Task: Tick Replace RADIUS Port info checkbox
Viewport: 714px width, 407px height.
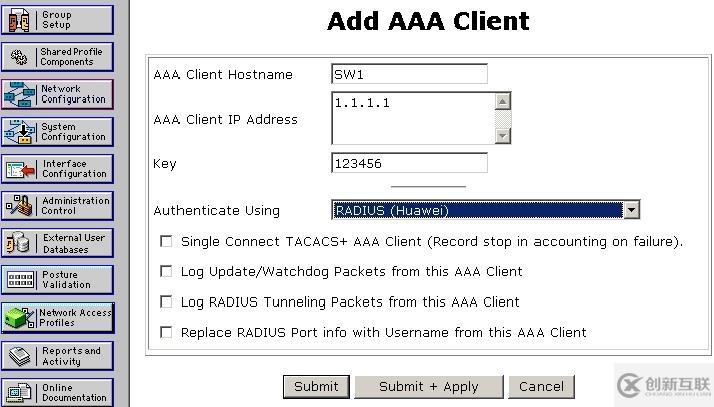Action: 167,332
